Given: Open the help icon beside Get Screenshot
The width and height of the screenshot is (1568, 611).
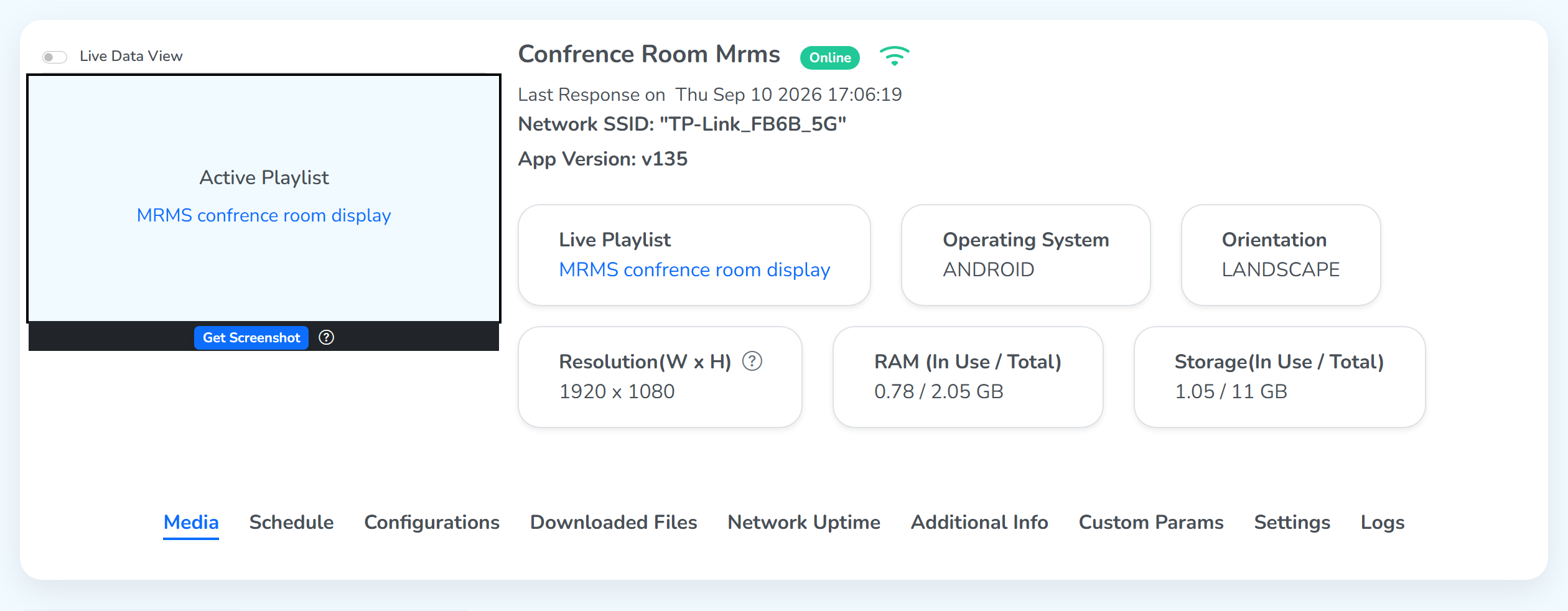Looking at the screenshot, I should (x=327, y=338).
